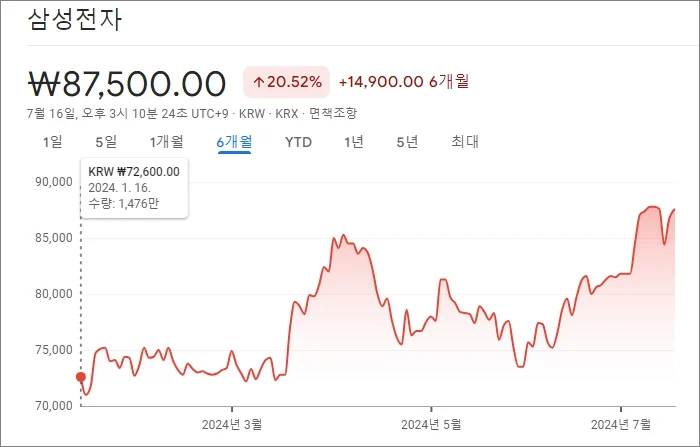Select the 1일 time range tab
Viewport: 700px width, 447px height.
click(x=52, y=142)
